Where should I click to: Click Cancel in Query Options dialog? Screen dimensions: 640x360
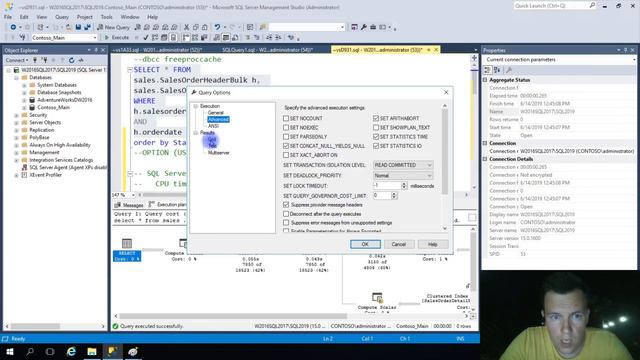tap(399, 244)
